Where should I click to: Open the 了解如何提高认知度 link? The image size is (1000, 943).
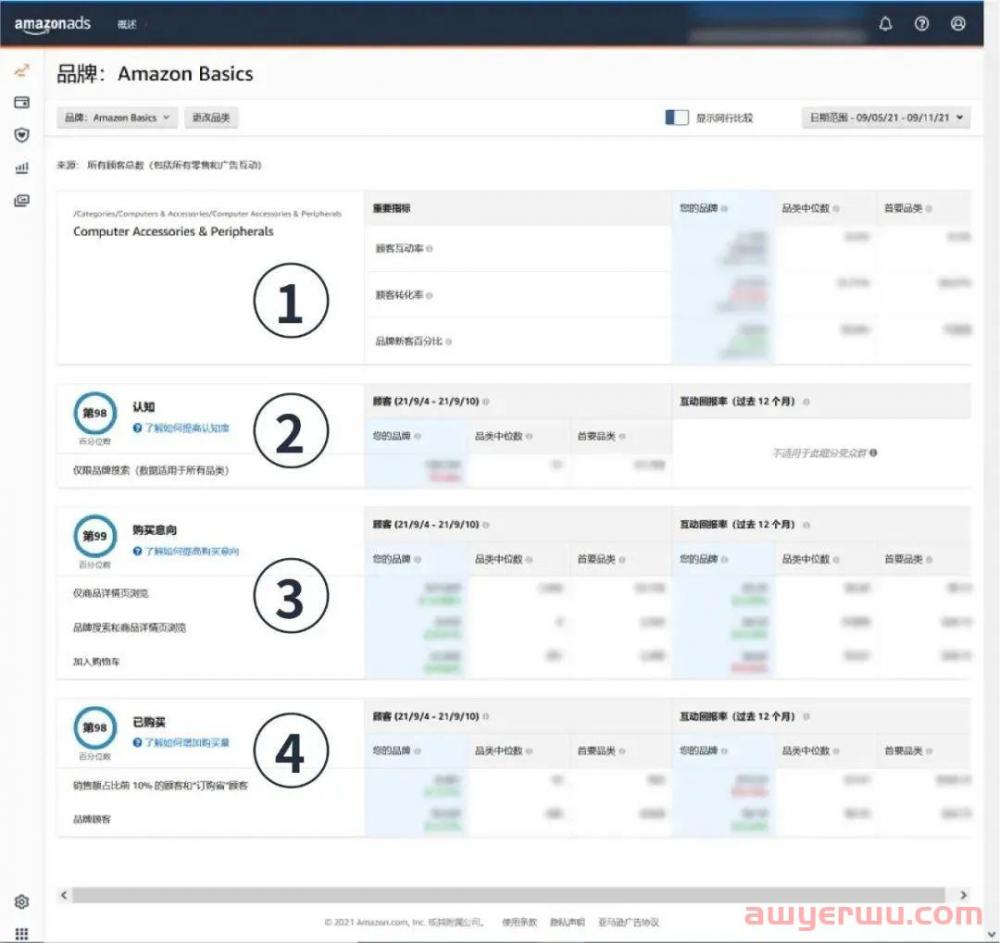[186, 427]
